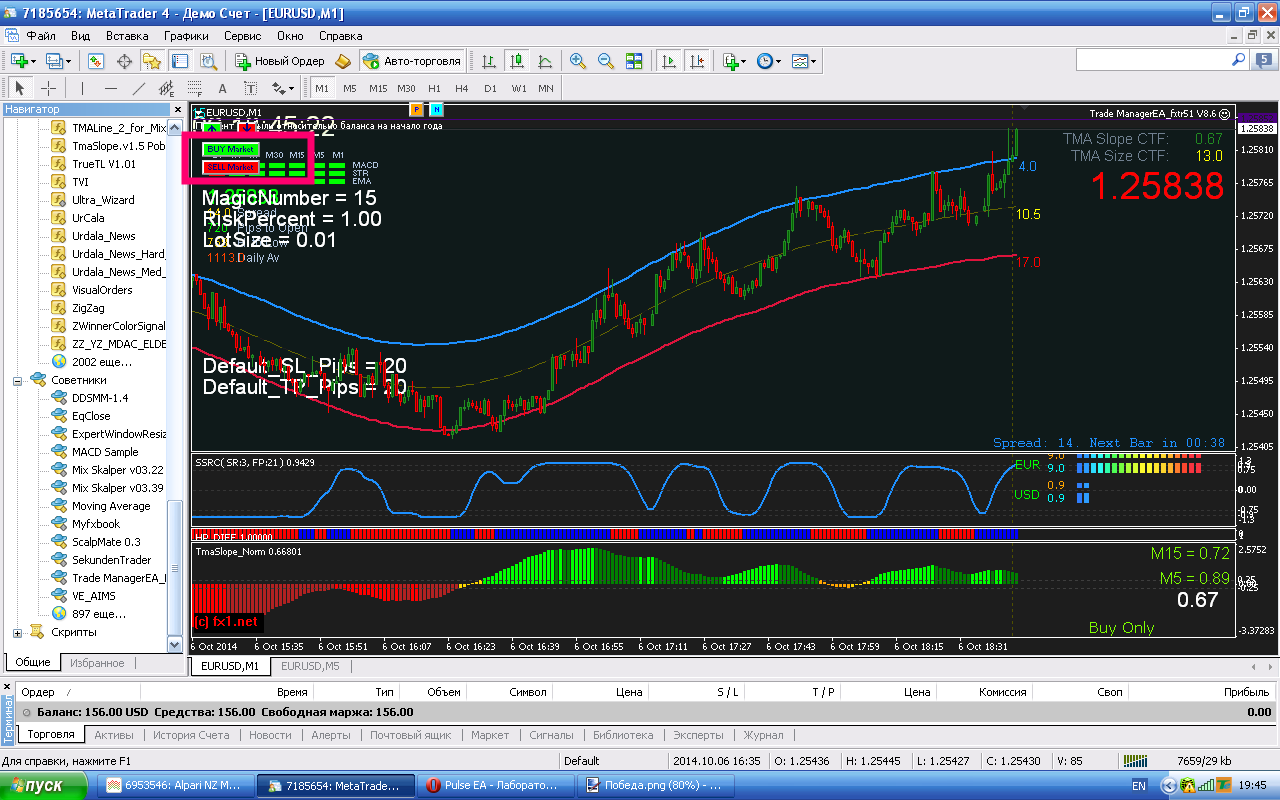
Task: Click the green BUY Market button
Action: 231,149
